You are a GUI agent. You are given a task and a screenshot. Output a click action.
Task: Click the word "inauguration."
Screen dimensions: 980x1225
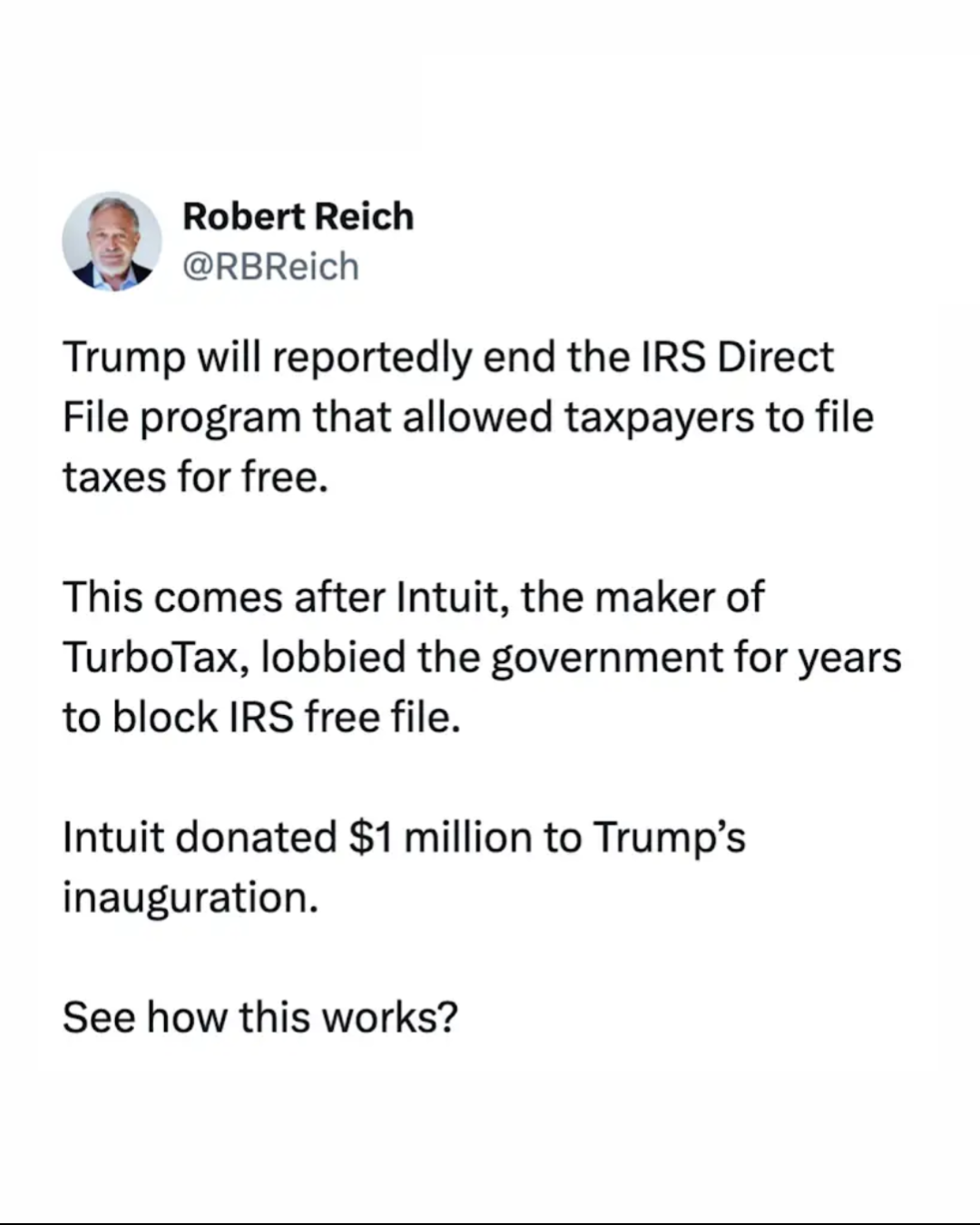(x=191, y=897)
